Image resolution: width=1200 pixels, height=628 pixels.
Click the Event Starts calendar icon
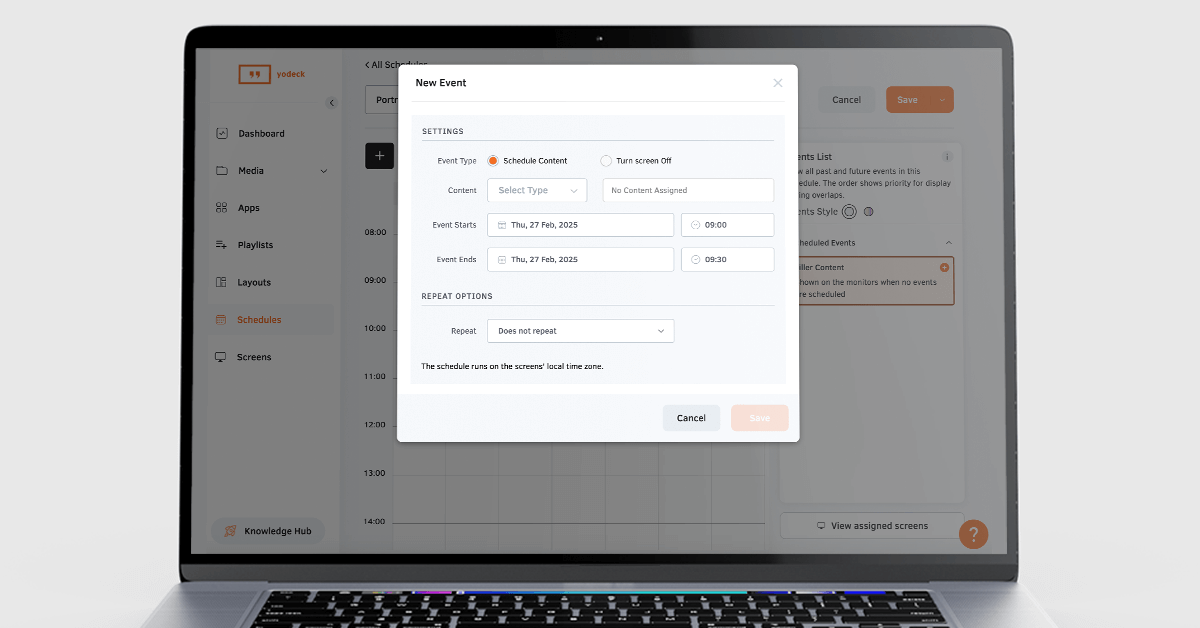502,225
